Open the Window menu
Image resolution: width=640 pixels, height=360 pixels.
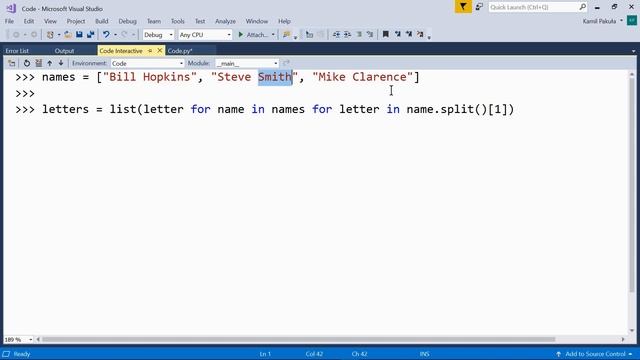(x=257, y=21)
